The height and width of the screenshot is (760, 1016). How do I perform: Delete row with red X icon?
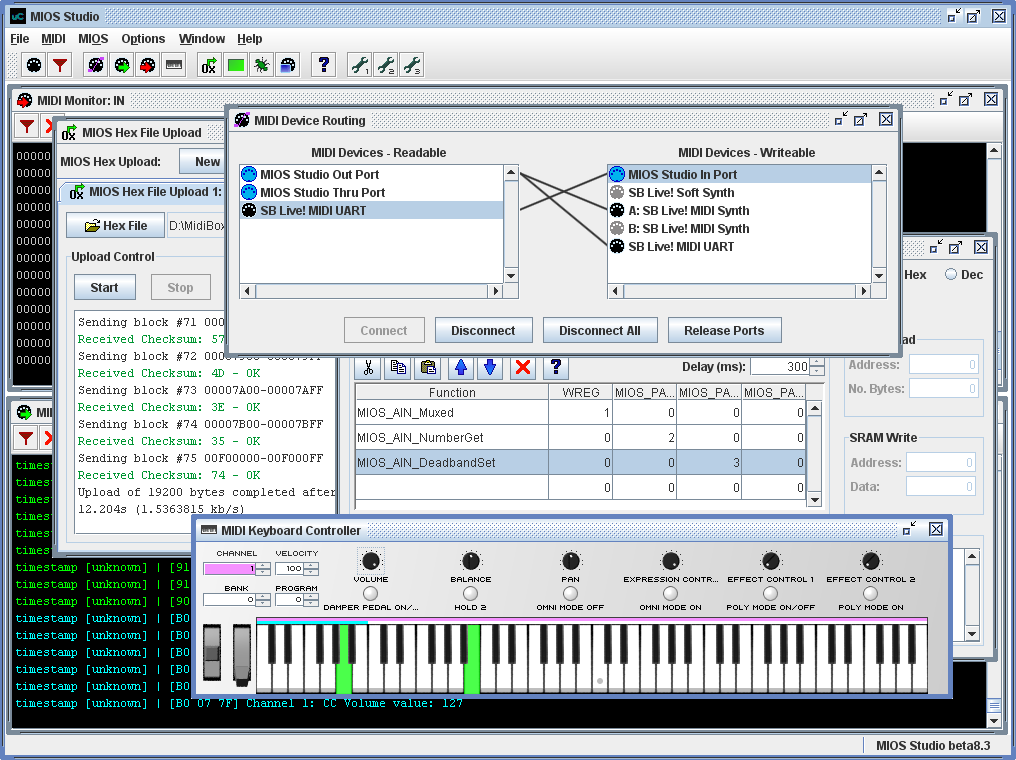click(523, 367)
